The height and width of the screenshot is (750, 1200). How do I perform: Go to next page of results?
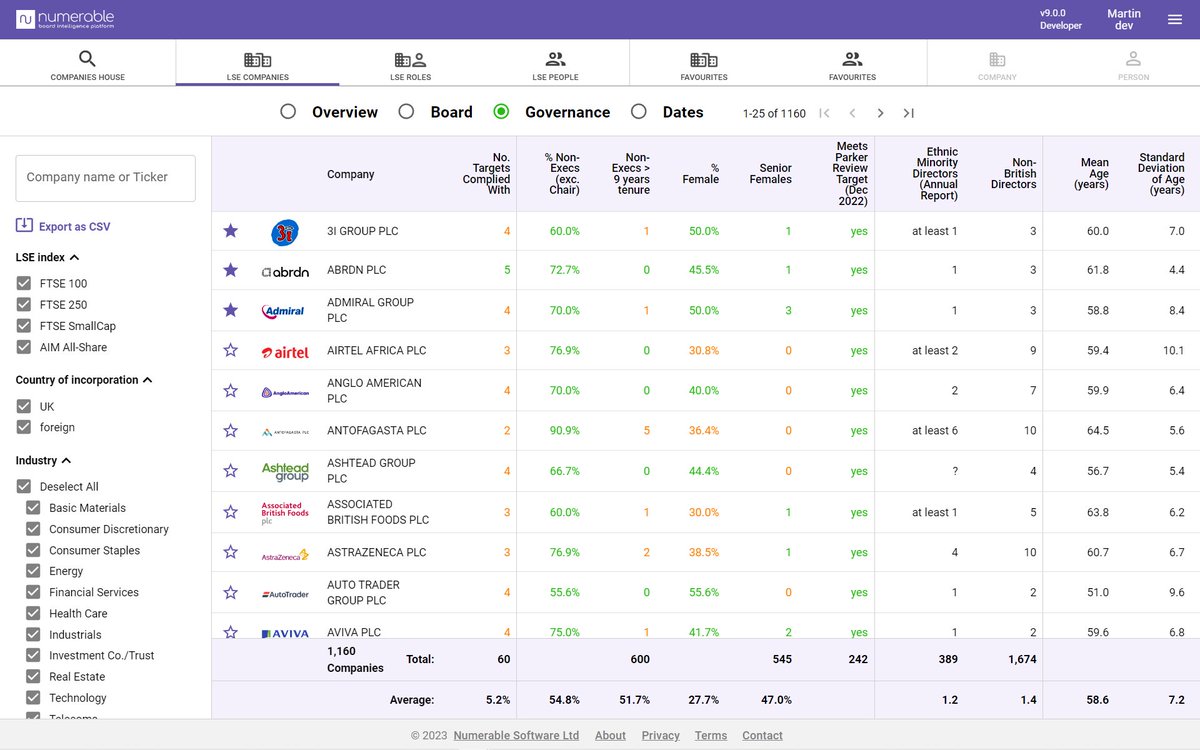(x=880, y=113)
